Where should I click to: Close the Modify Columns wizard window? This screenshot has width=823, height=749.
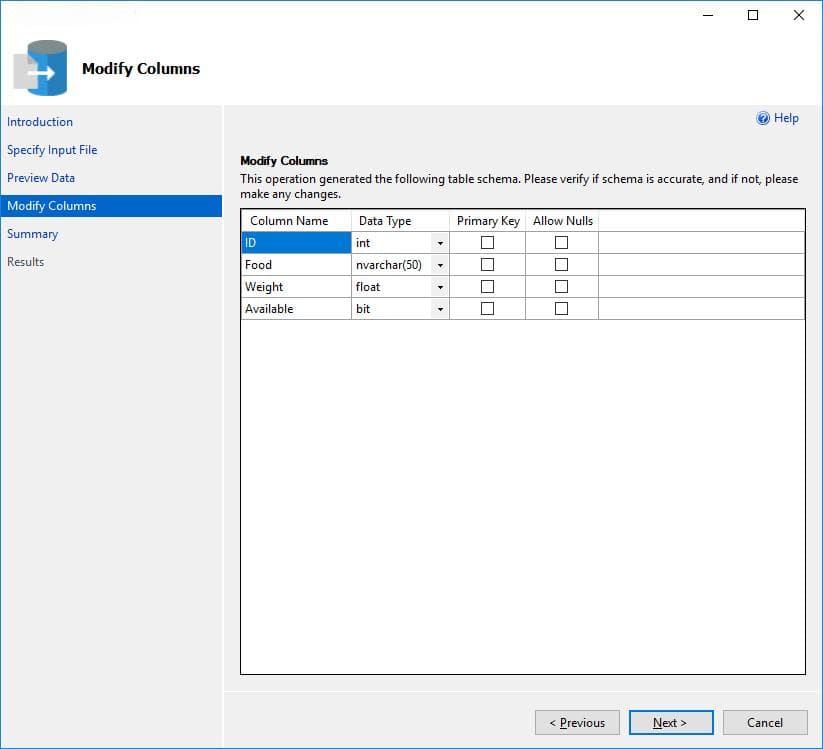click(x=798, y=15)
